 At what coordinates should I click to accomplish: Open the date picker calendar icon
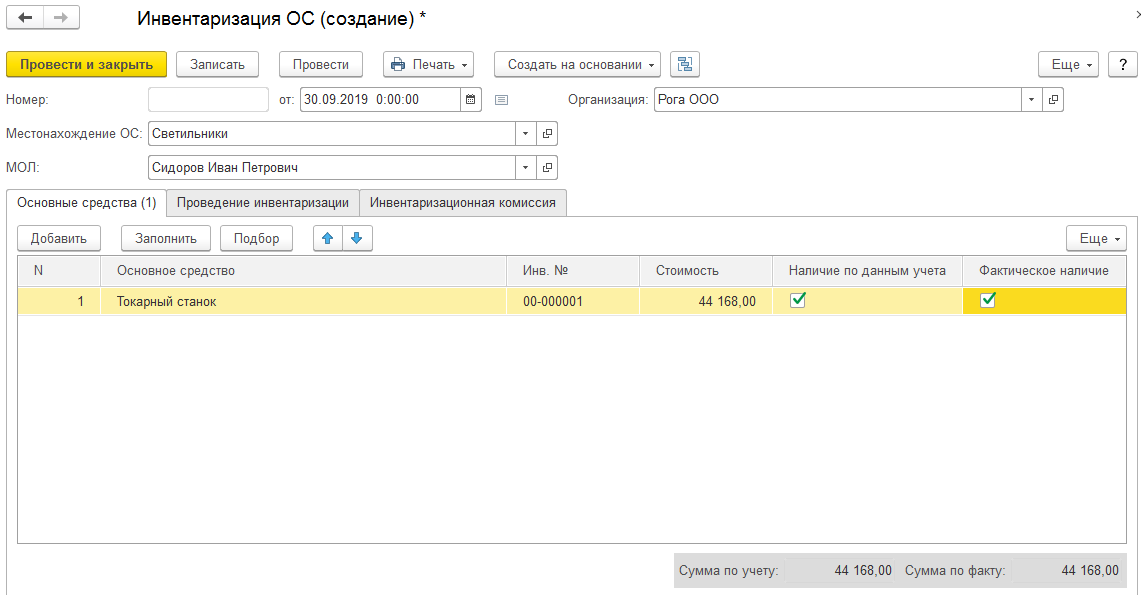click(471, 99)
